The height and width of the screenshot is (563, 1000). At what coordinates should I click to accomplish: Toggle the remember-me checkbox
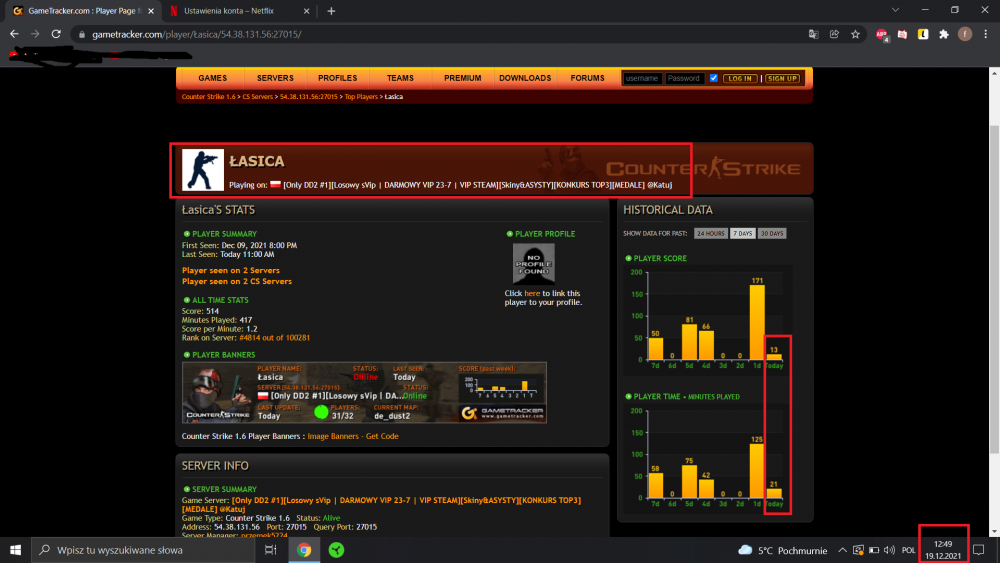point(714,78)
